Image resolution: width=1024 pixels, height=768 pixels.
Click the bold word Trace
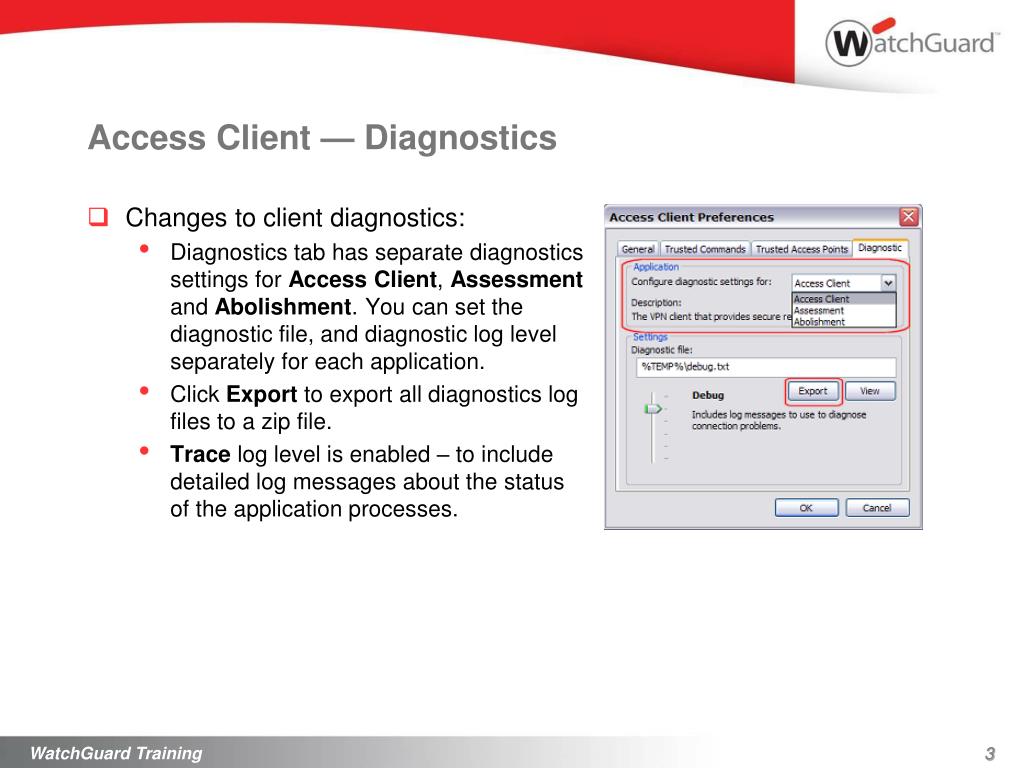tap(200, 454)
